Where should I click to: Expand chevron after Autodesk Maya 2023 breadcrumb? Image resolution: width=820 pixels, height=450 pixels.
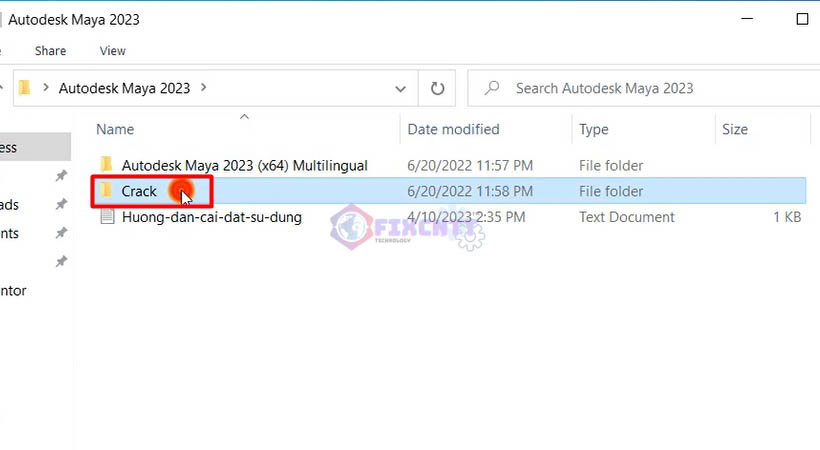point(204,88)
